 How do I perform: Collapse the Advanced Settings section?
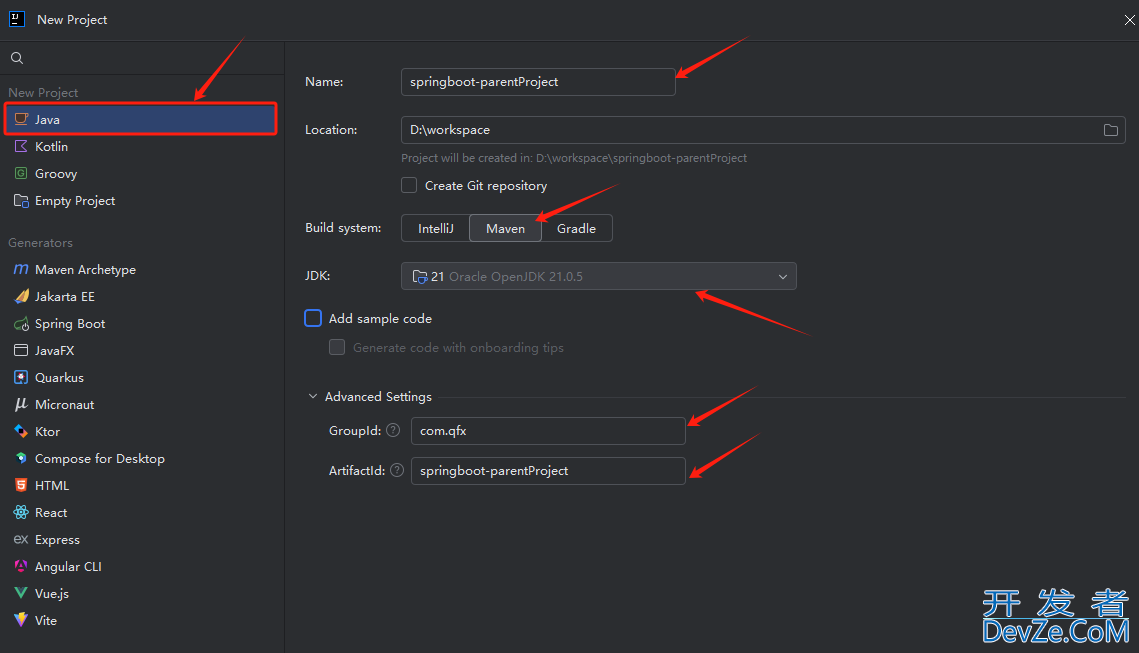tap(313, 397)
